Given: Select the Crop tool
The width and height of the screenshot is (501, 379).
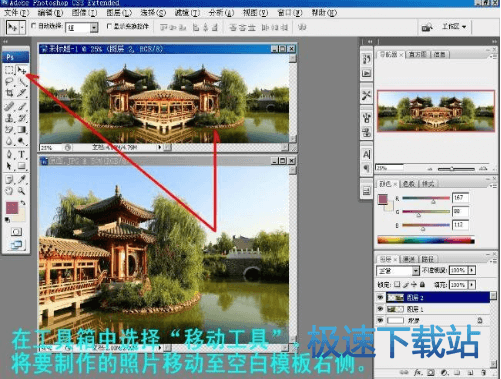Looking at the screenshot, I should (x=9, y=93).
